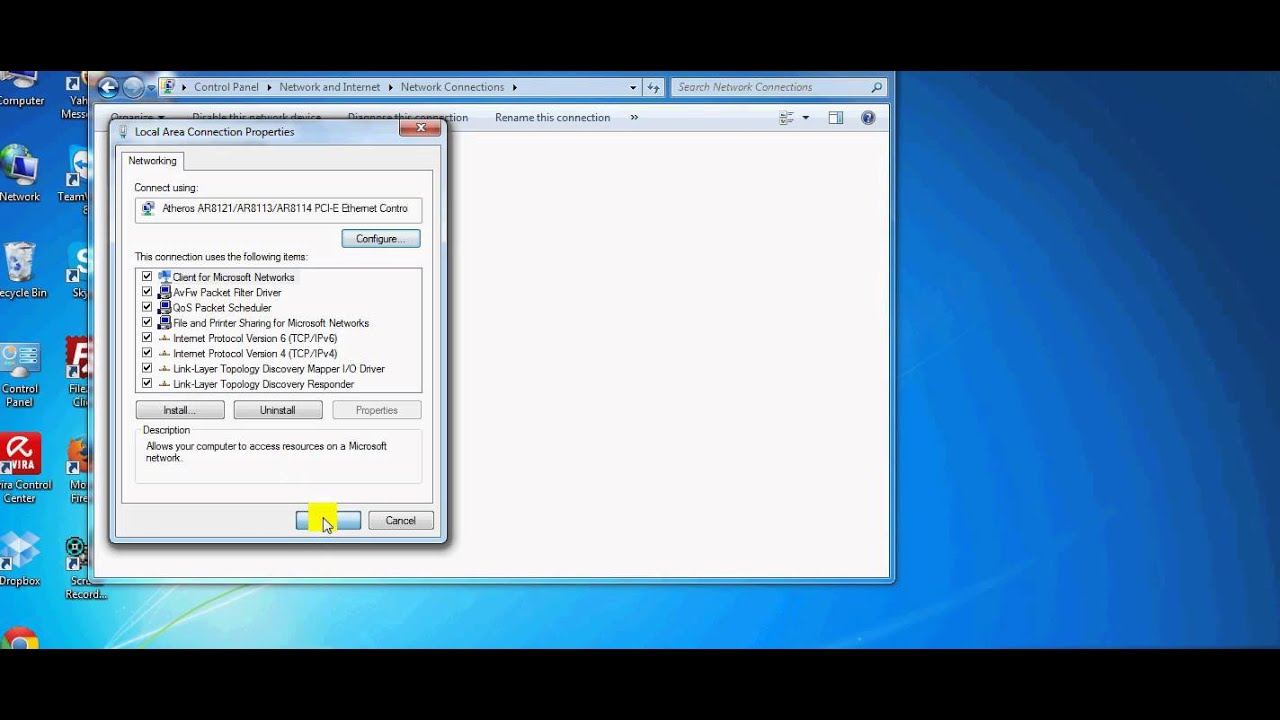Image resolution: width=1280 pixels, height=720 pixels.
Task: Uncheck QoS Packet Scheduler
Action: (147, 307)
